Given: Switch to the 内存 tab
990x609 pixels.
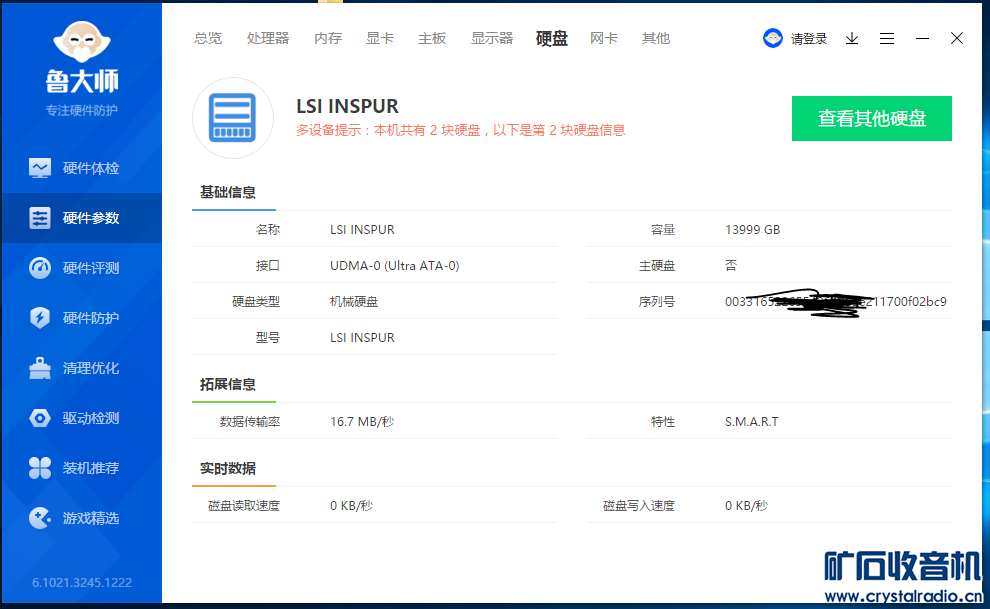Looking at the screenshot, I should [328, 38].
